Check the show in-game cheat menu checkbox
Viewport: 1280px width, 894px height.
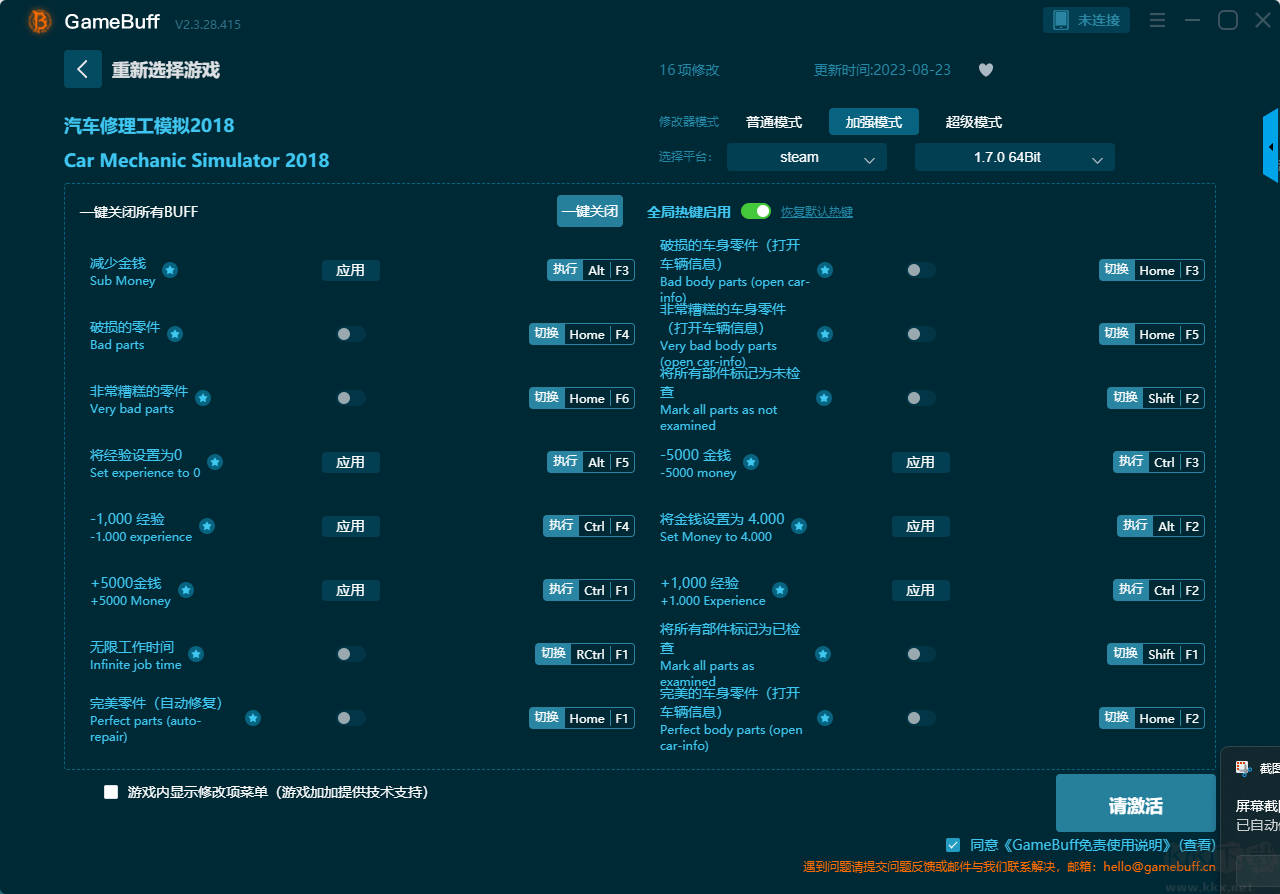coord(111,792)
